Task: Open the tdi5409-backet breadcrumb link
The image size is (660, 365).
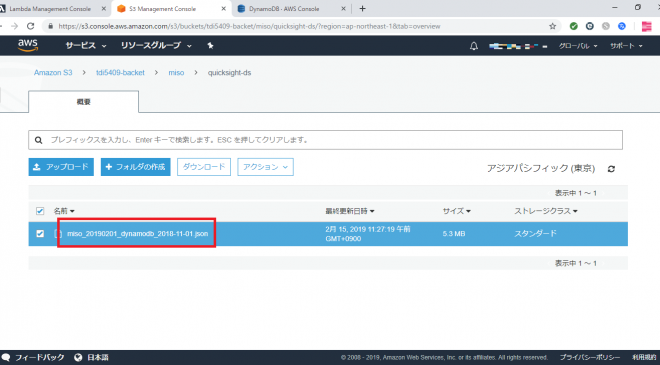Action: [x=120, y=72]
